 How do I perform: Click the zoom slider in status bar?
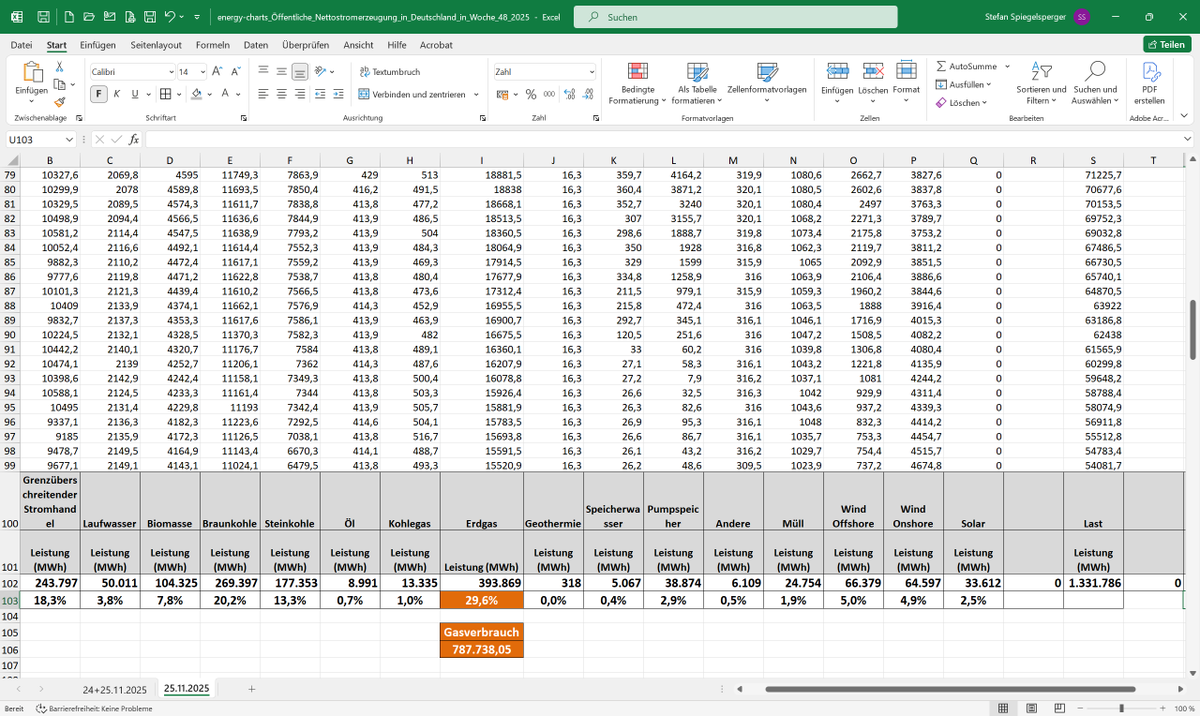click(1120, 708)
